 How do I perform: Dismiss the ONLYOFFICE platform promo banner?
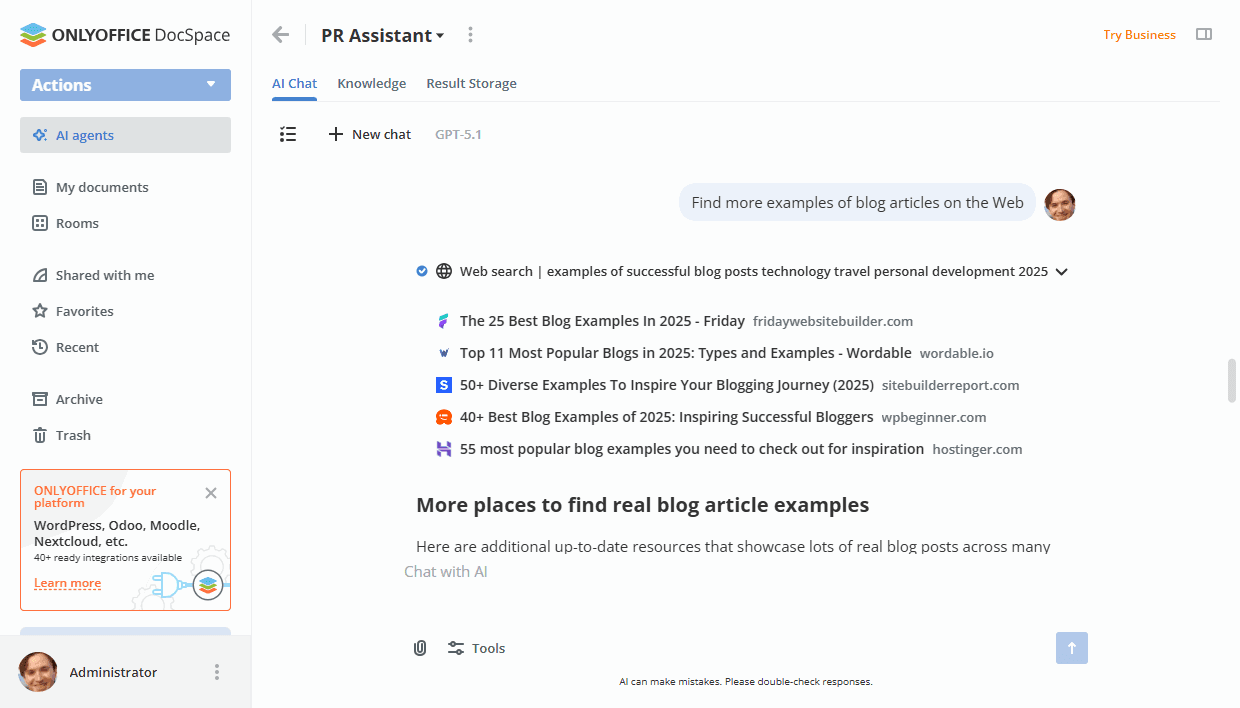(x=211, y=493)
